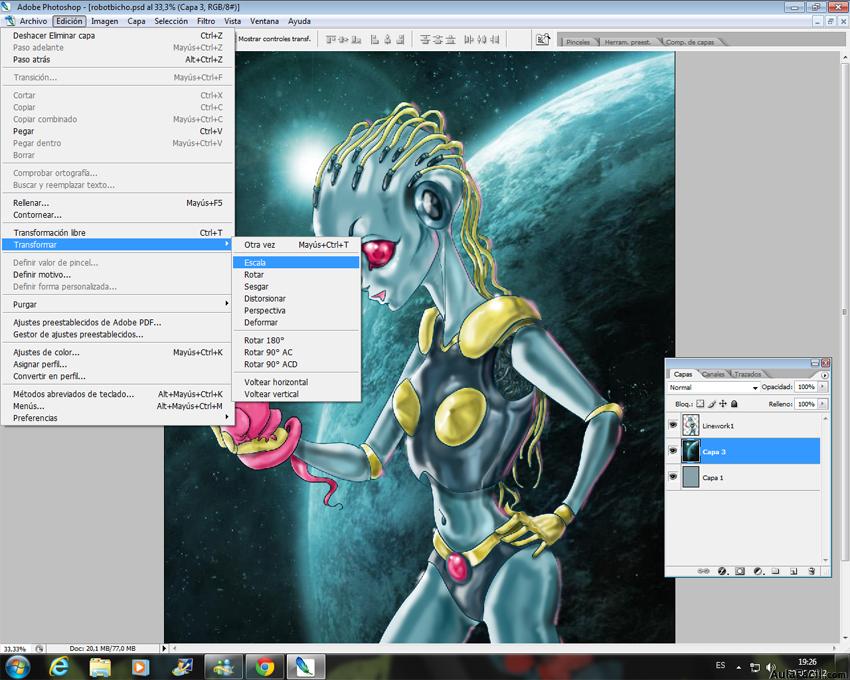Click the add layer style icon

[x=722, y=571]
